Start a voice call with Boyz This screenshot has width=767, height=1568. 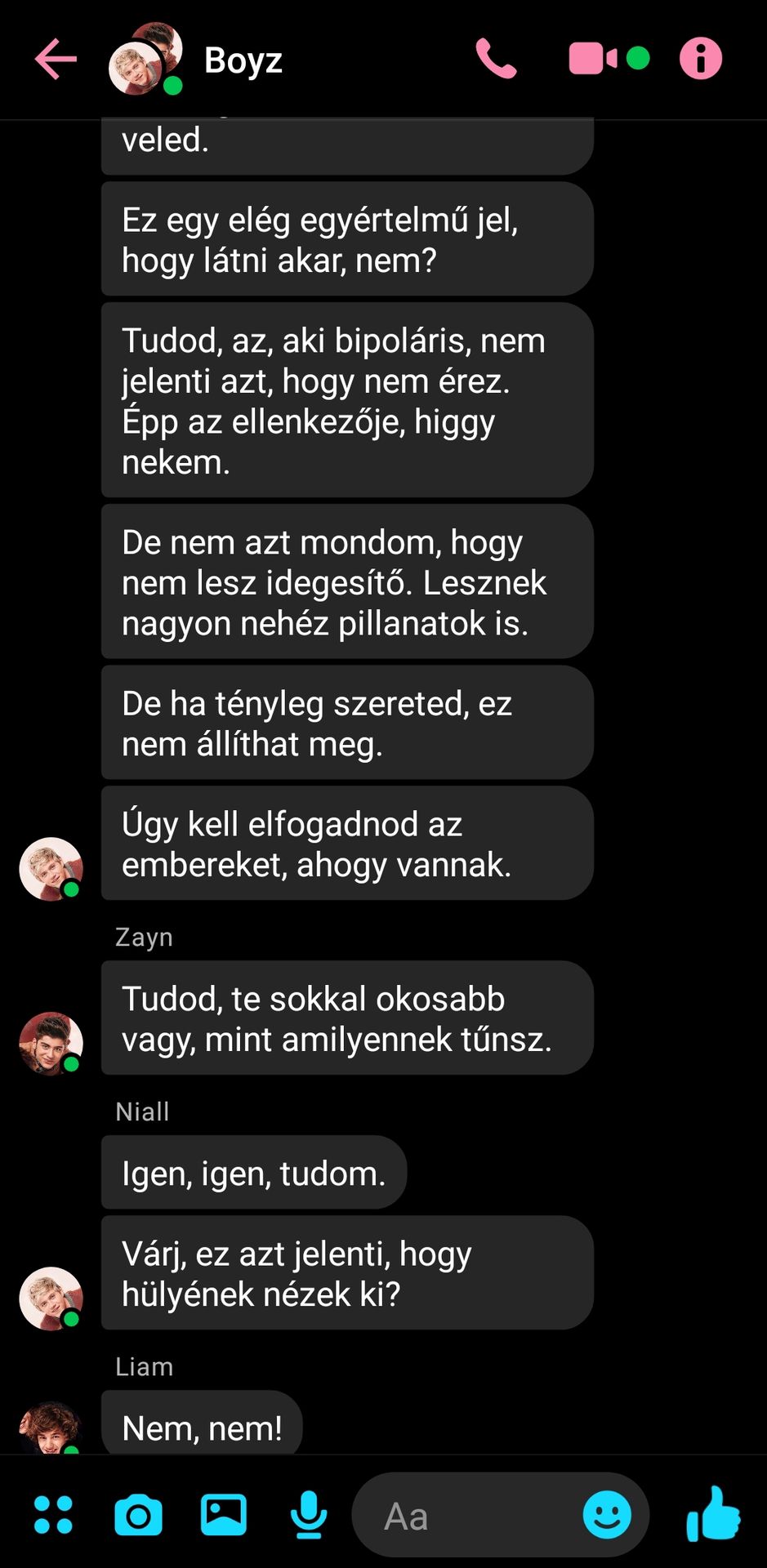coord(496,59)
